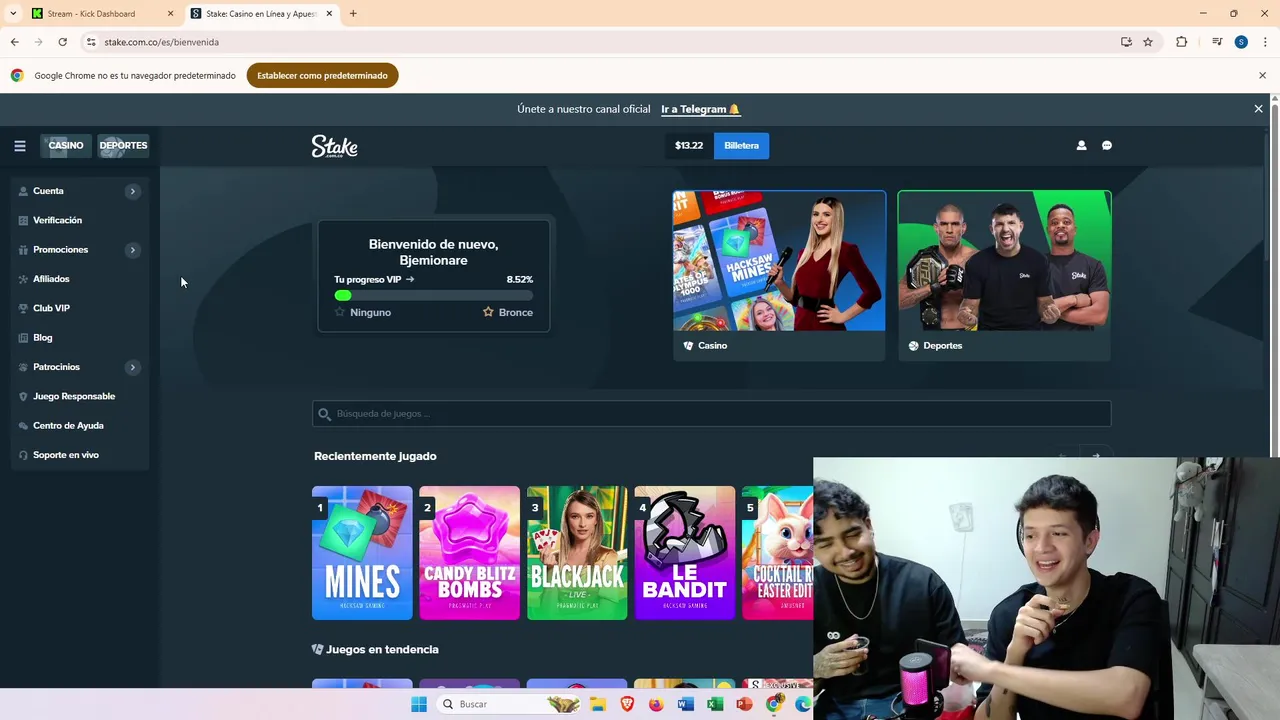The image size is (1280, 720).
Task: Open the Casino promo card
Action: click(779, 275)
